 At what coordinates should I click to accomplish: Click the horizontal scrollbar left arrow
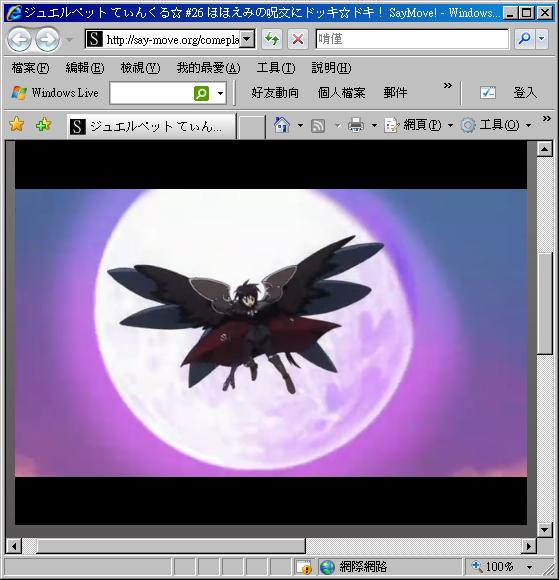click(x=14, y=546)
